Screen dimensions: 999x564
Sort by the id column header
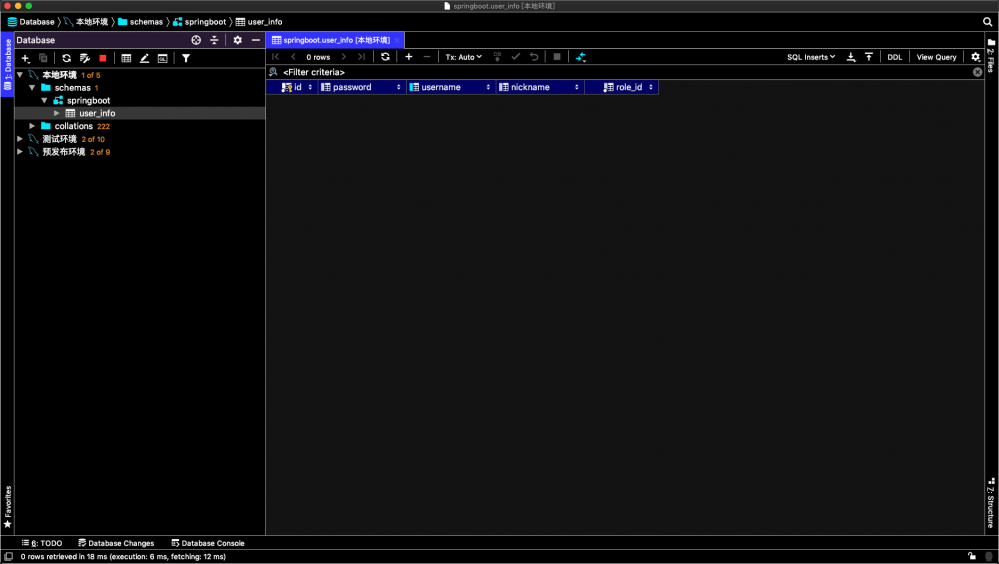tap(292, 87)
